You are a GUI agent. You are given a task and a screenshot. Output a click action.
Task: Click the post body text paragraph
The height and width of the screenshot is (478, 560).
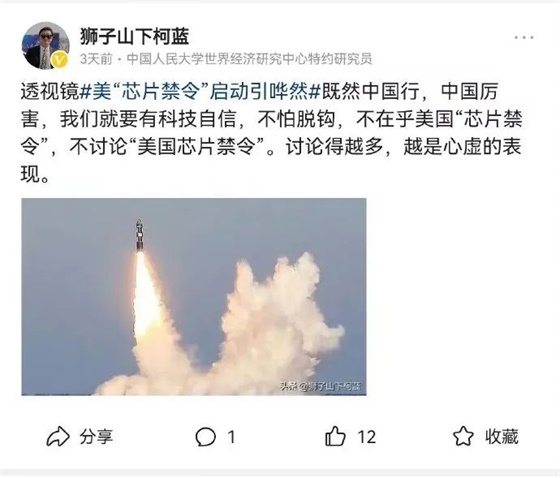271,133
